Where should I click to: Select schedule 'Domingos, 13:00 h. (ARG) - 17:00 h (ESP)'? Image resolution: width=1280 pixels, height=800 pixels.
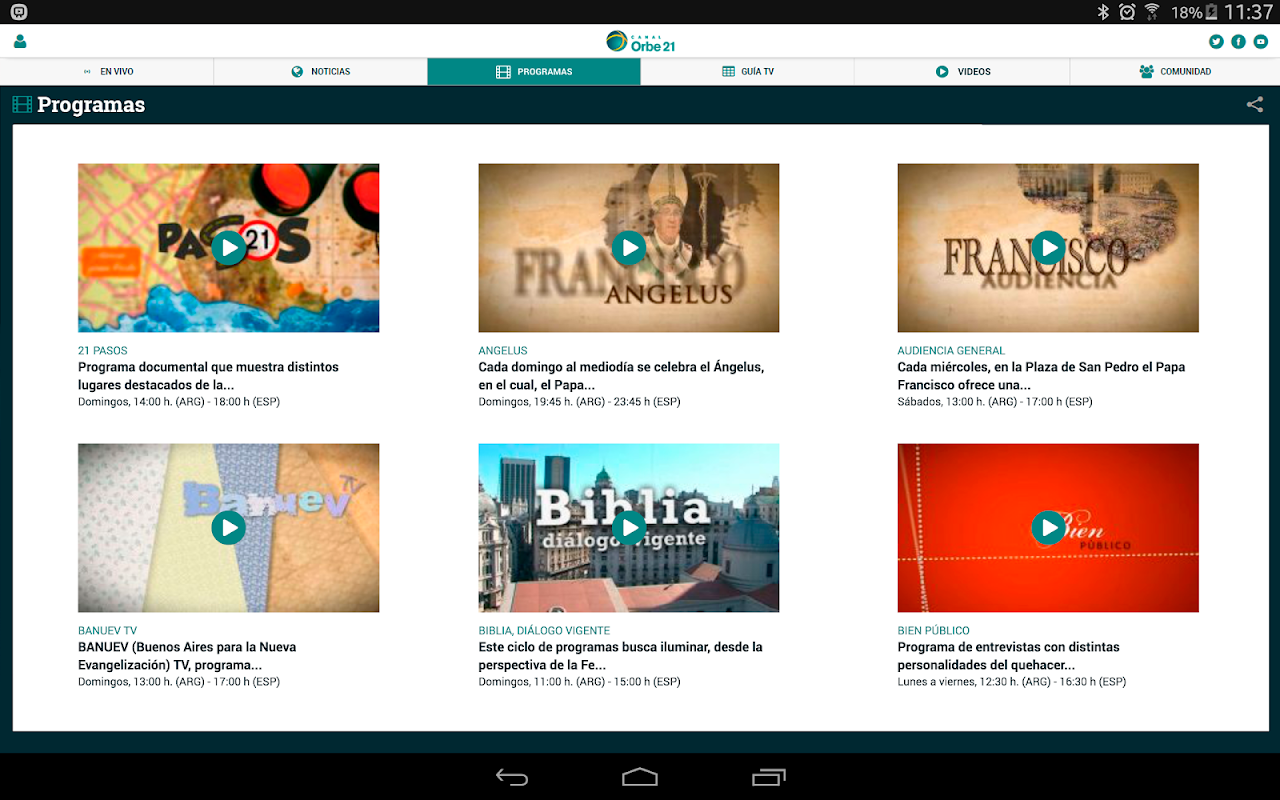179,682
